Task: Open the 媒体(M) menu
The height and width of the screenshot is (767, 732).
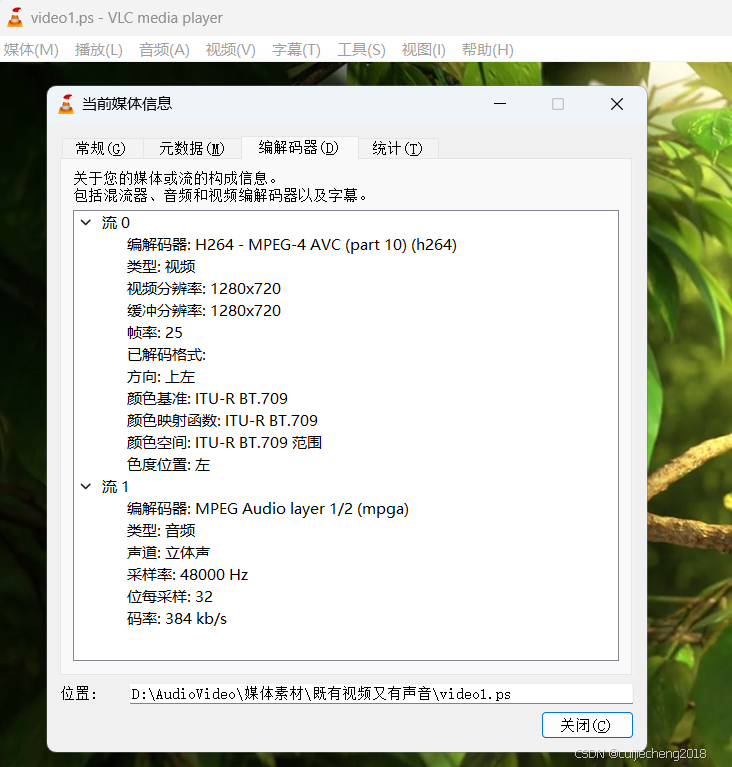Action: pos(31,50)
